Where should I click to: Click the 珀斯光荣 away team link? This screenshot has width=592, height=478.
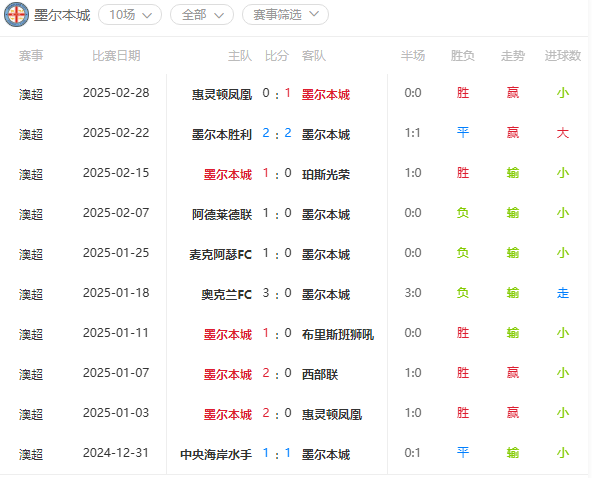click(x=326, y=174)
